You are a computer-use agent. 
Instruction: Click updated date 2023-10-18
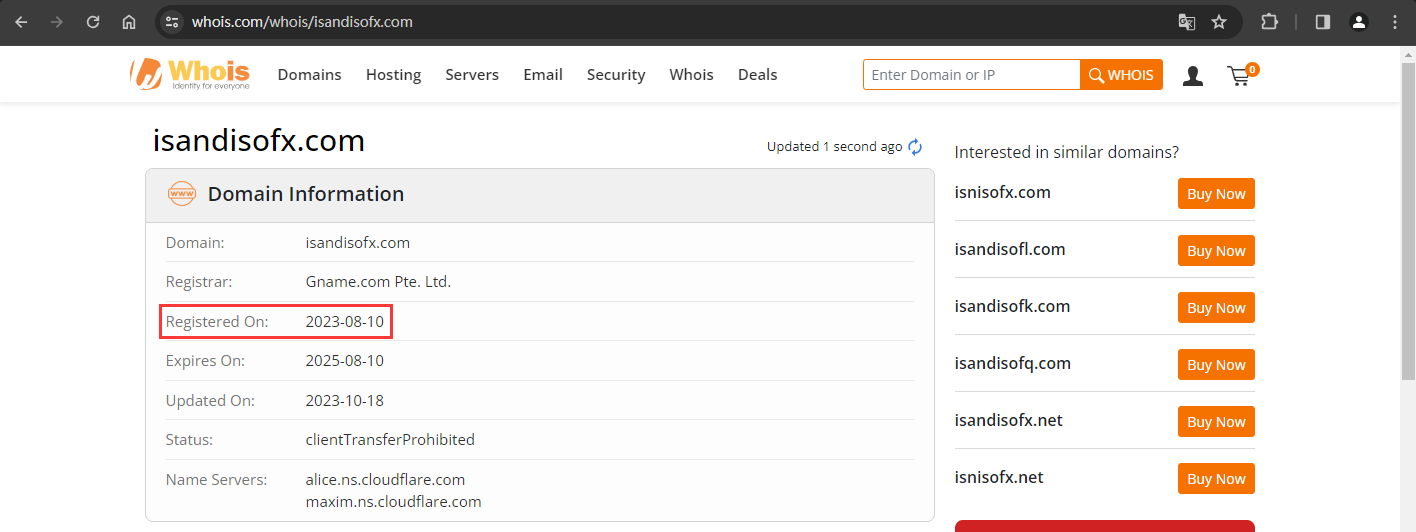[x=344, y=400]
